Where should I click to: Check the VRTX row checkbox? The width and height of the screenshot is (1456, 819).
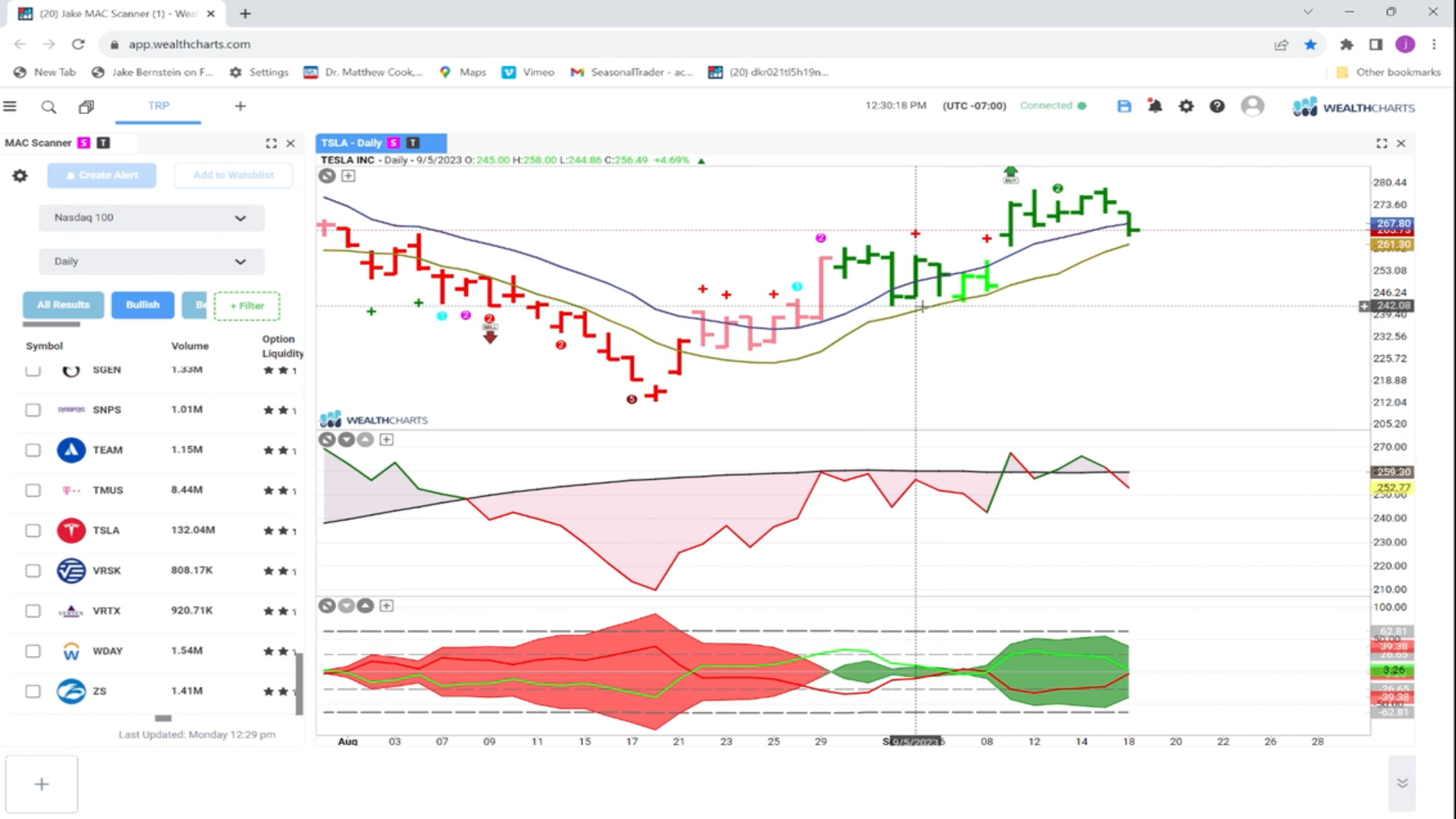click(33, 611)
